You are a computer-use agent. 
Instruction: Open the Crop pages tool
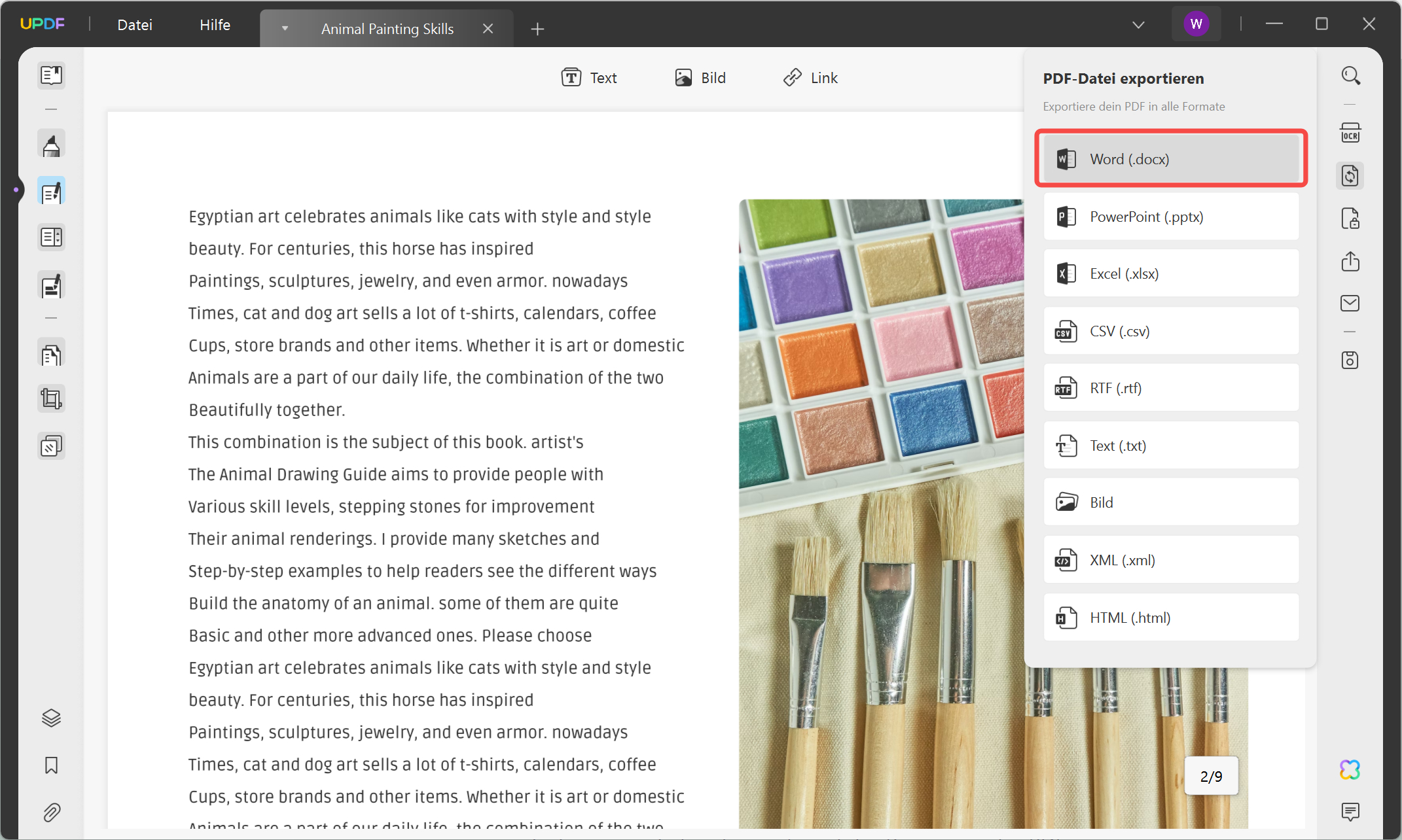(51, 398)
